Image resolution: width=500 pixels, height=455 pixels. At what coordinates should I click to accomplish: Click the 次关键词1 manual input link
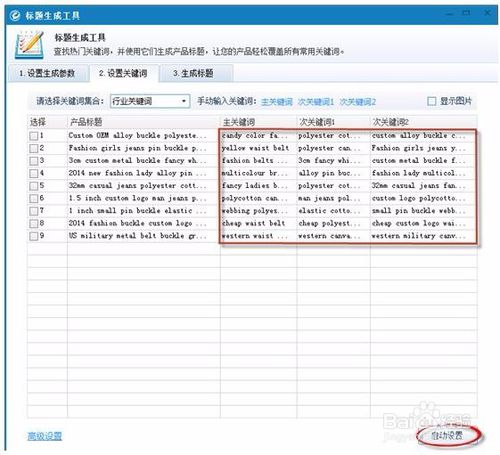coord(316,102)
